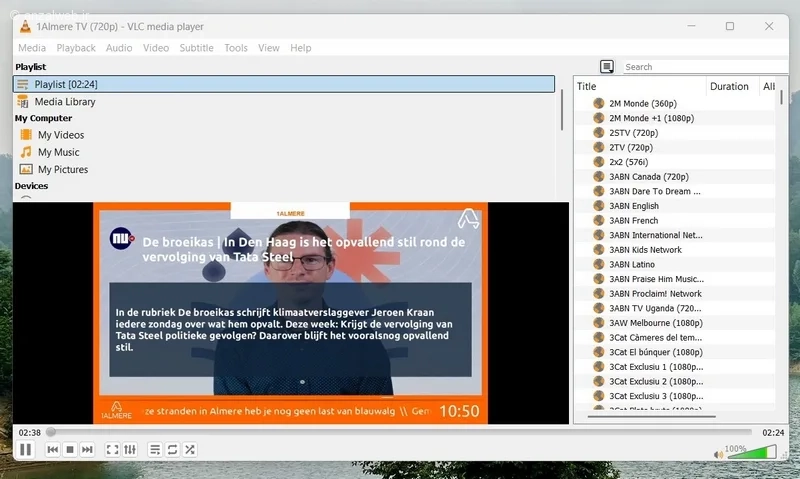The image size is (800, 479).
Task: Adjust the volume slider
Action: [x=752, y=452]
